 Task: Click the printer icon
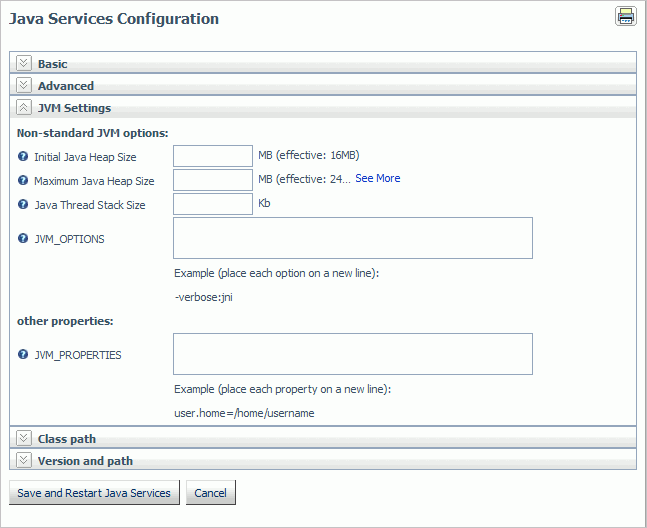626,16
